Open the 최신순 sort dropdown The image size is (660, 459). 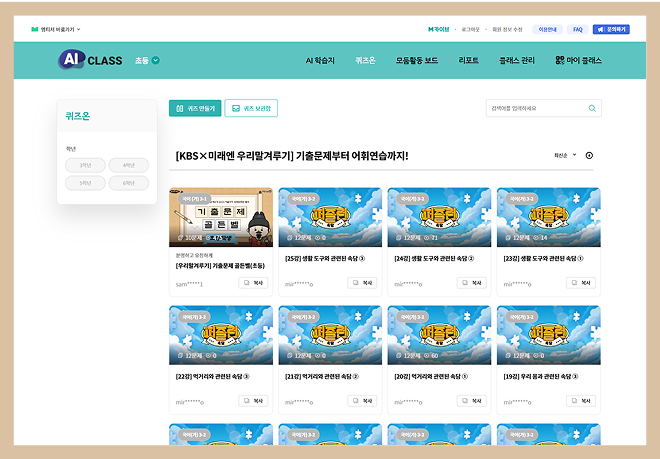click(565, 155)
